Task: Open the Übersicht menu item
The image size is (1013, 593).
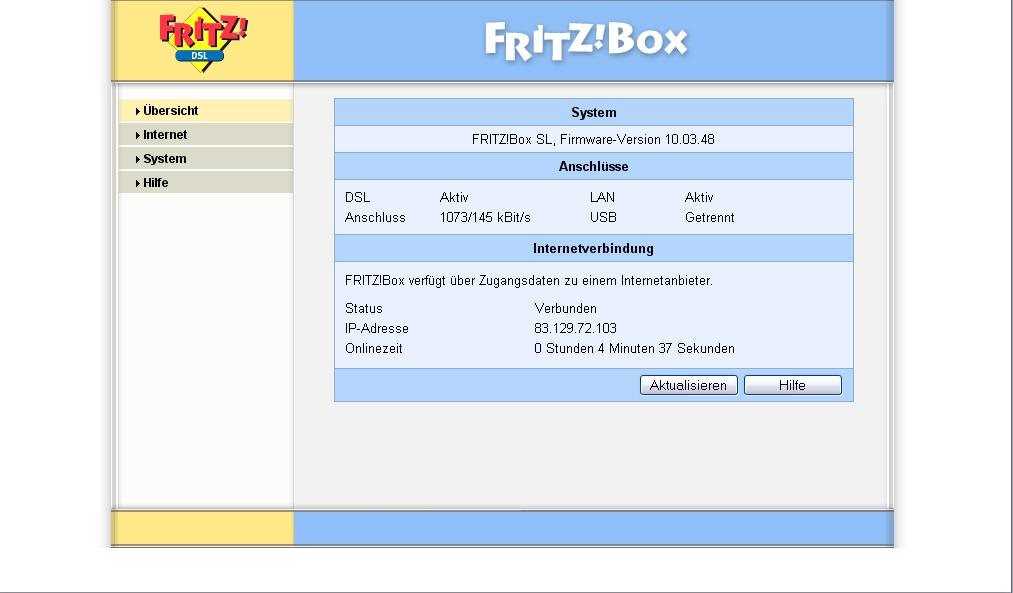Action: (x=170, y=111)
